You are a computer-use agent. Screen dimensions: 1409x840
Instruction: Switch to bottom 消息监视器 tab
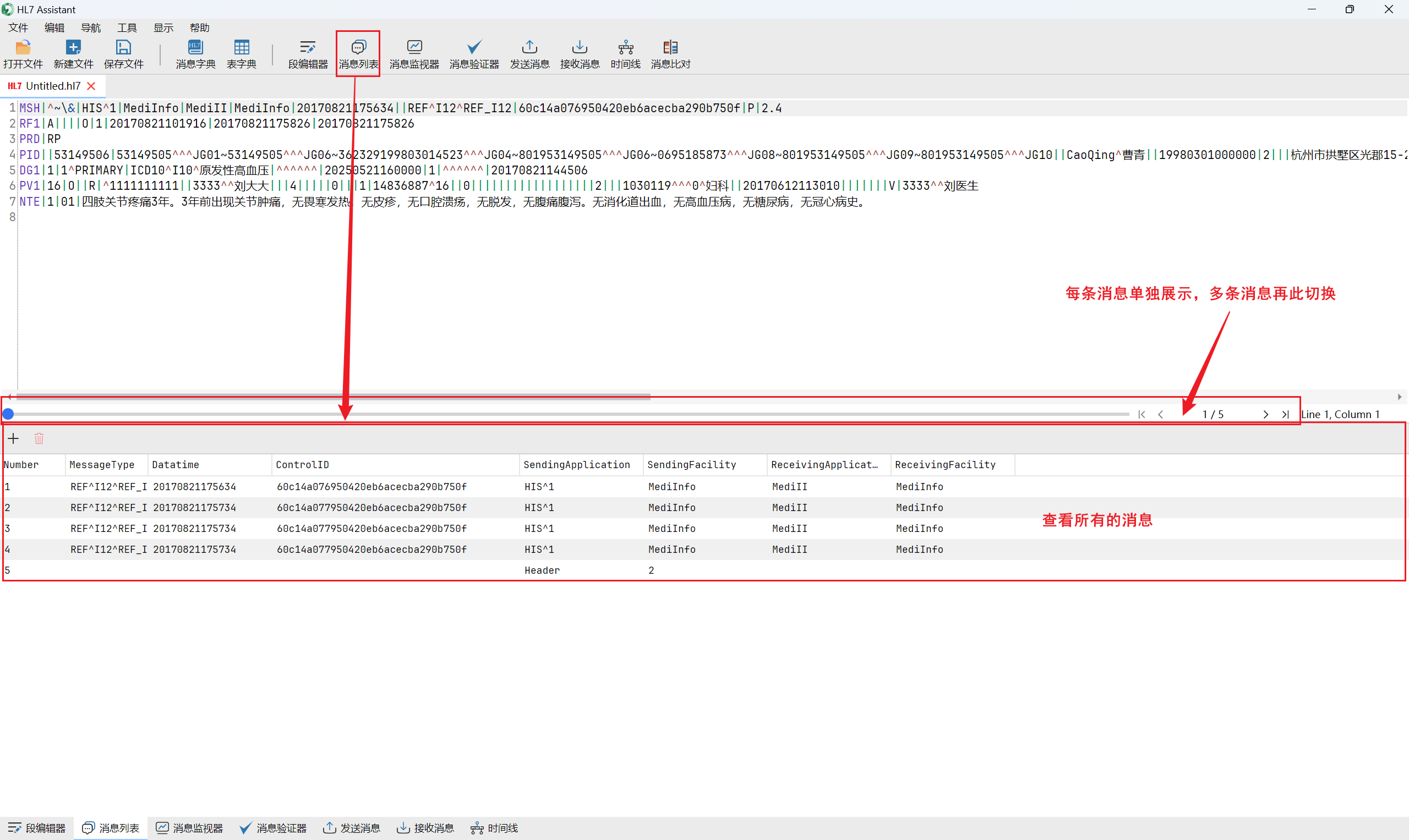(190, 828)
